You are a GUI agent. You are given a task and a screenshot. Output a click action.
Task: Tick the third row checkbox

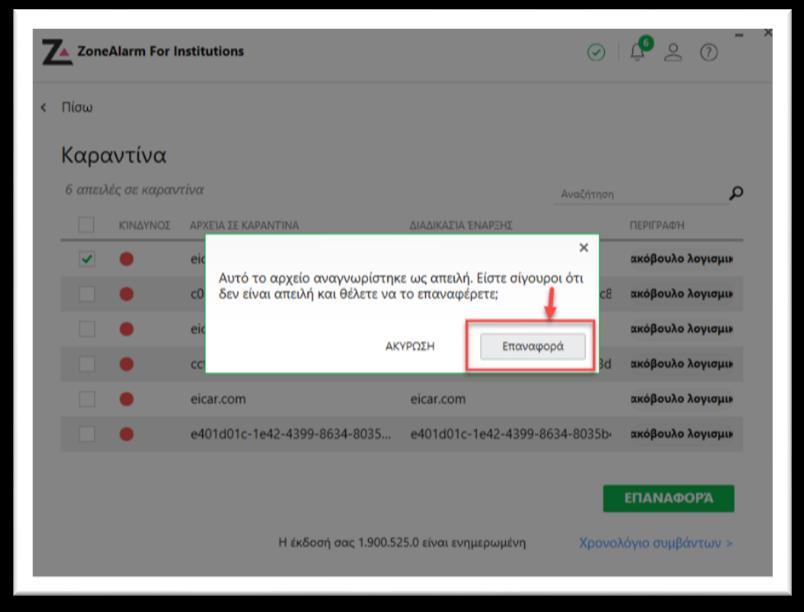[87, 329]
